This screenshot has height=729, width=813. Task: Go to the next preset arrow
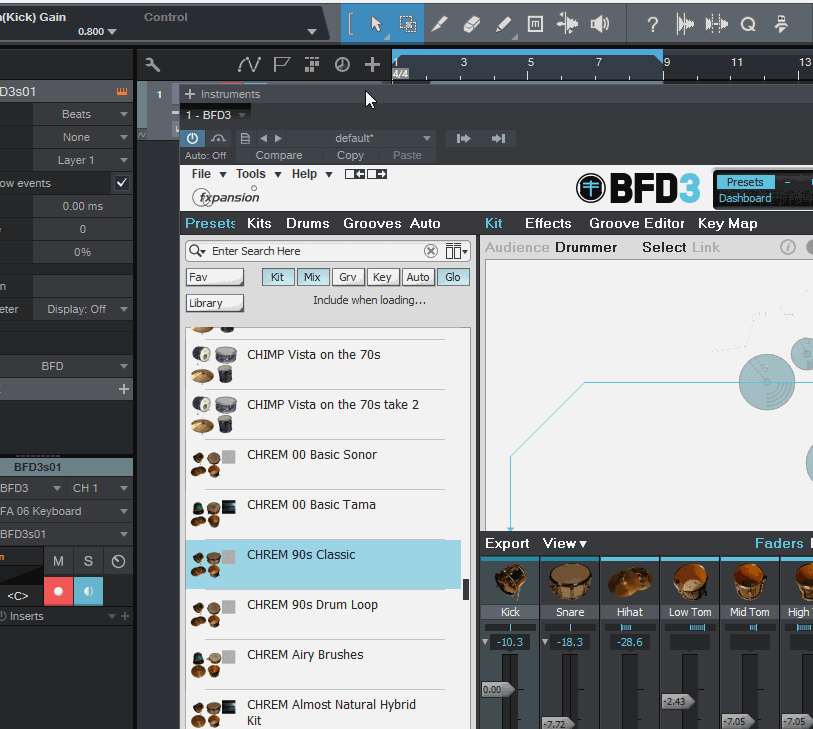tap(278, 138)
